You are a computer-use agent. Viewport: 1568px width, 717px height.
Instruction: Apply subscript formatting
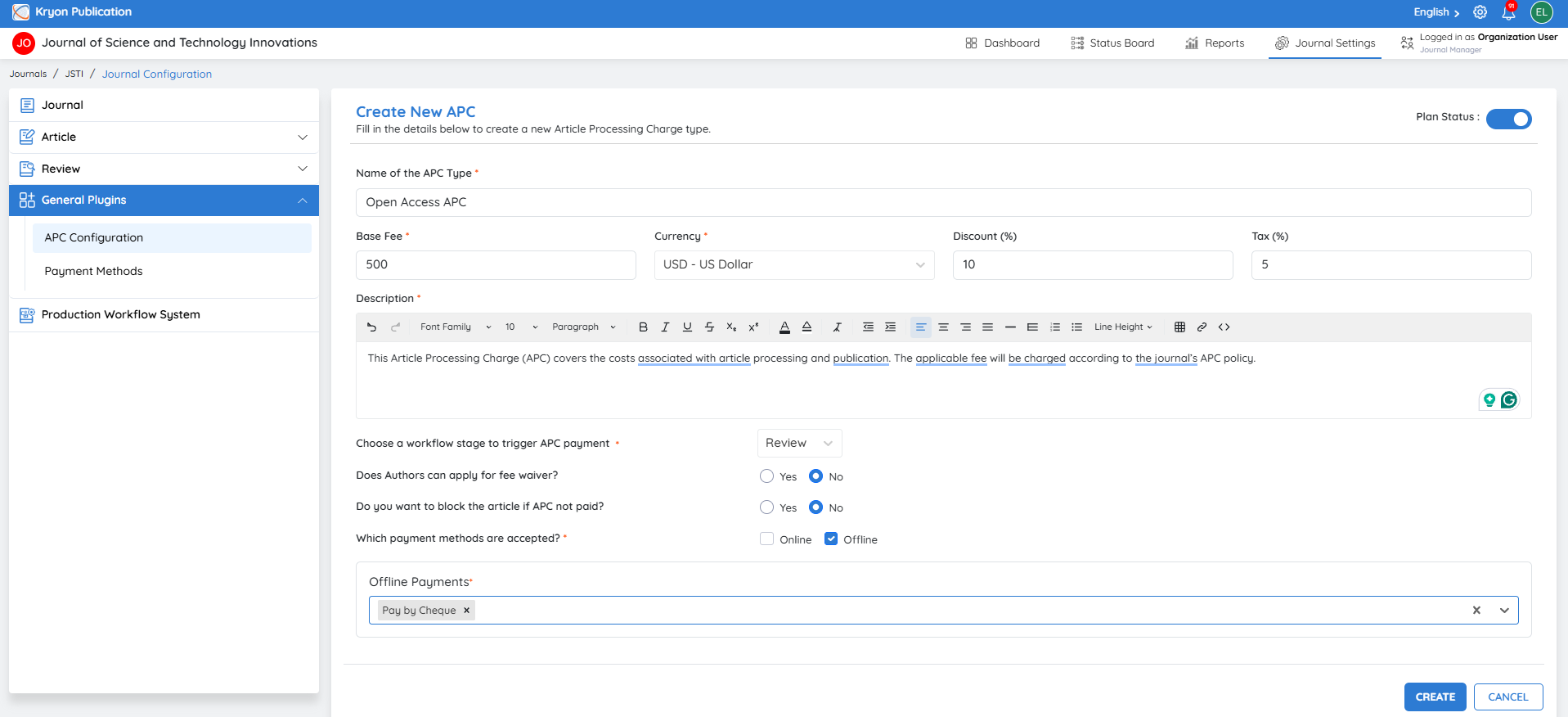click(731, 327)
